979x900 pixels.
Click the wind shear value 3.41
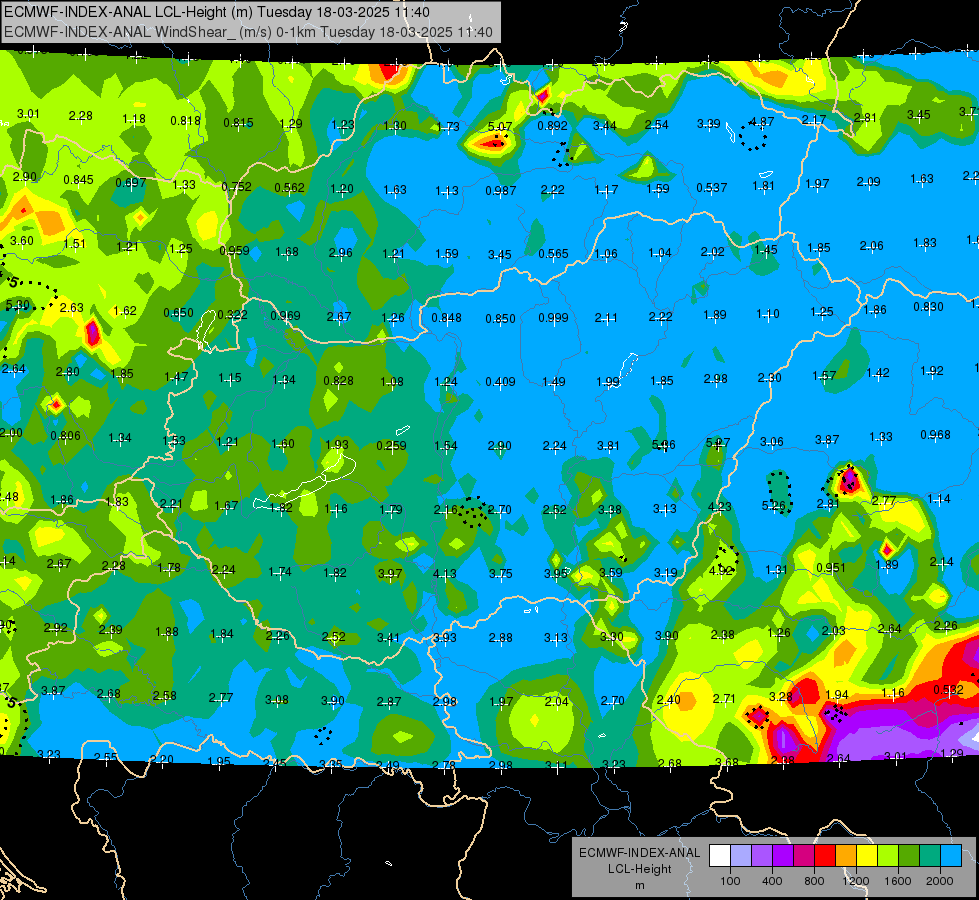click(x=388, y=638)
